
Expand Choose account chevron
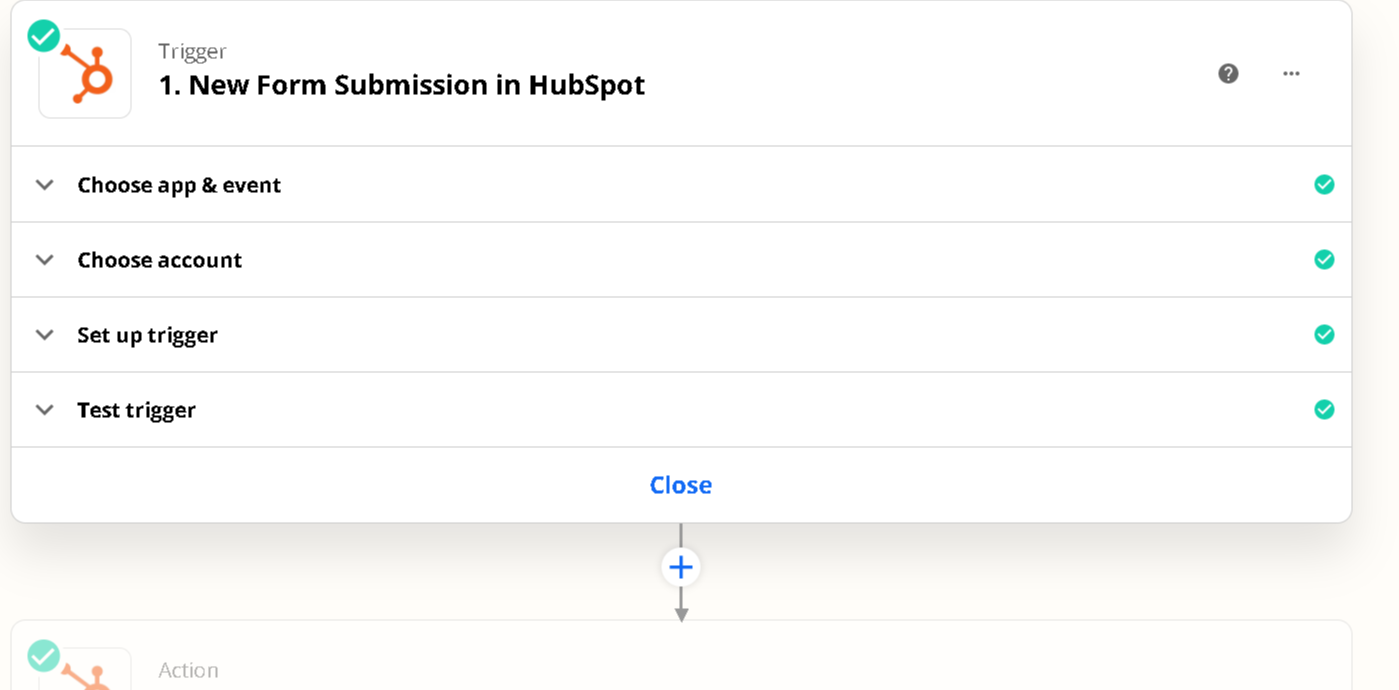pos(44,259)
